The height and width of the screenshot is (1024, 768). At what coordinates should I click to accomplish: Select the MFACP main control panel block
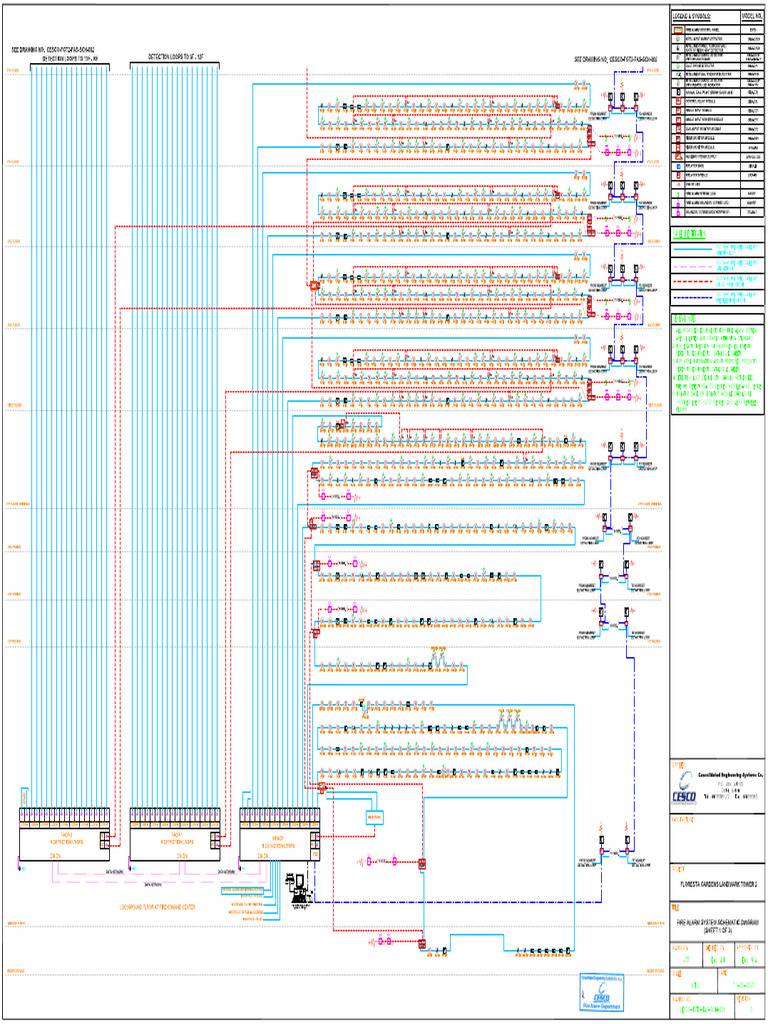280,835
